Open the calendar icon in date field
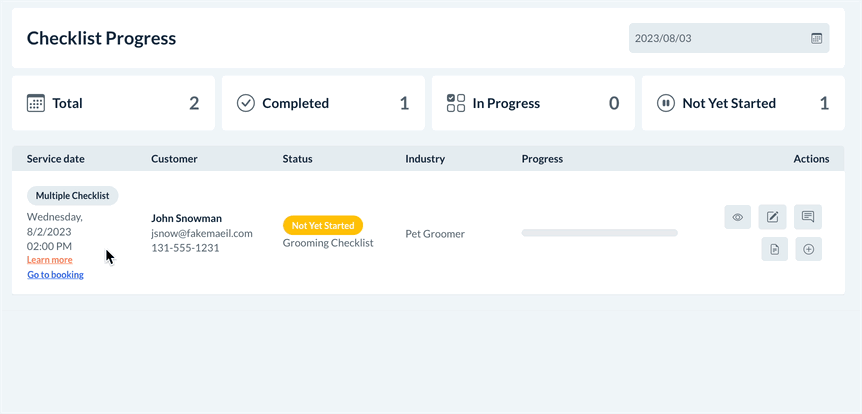Image resolution: width=862 pixels, height=414 pixels. 816,38
